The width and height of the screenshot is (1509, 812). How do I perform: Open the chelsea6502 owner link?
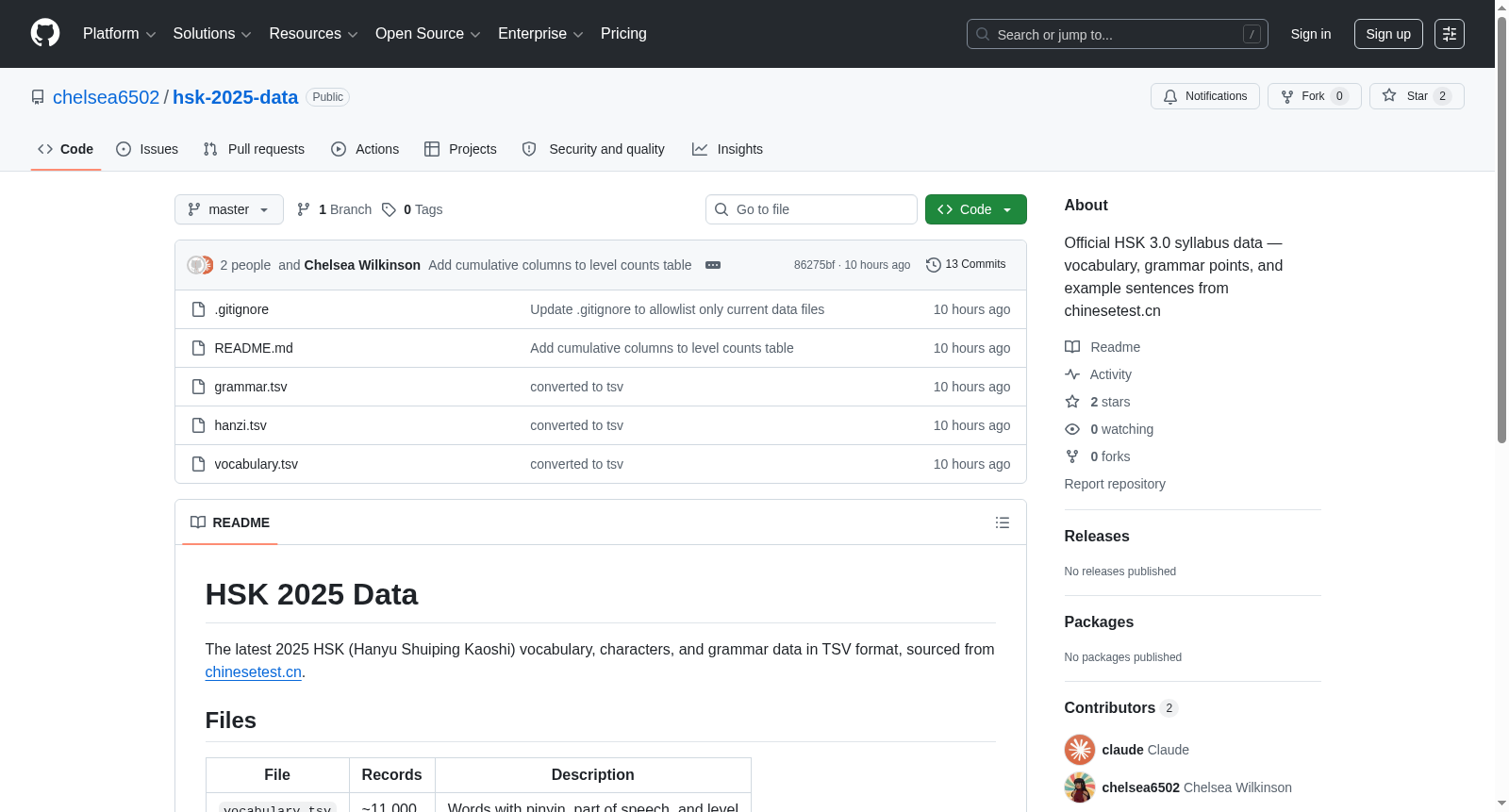107,97
